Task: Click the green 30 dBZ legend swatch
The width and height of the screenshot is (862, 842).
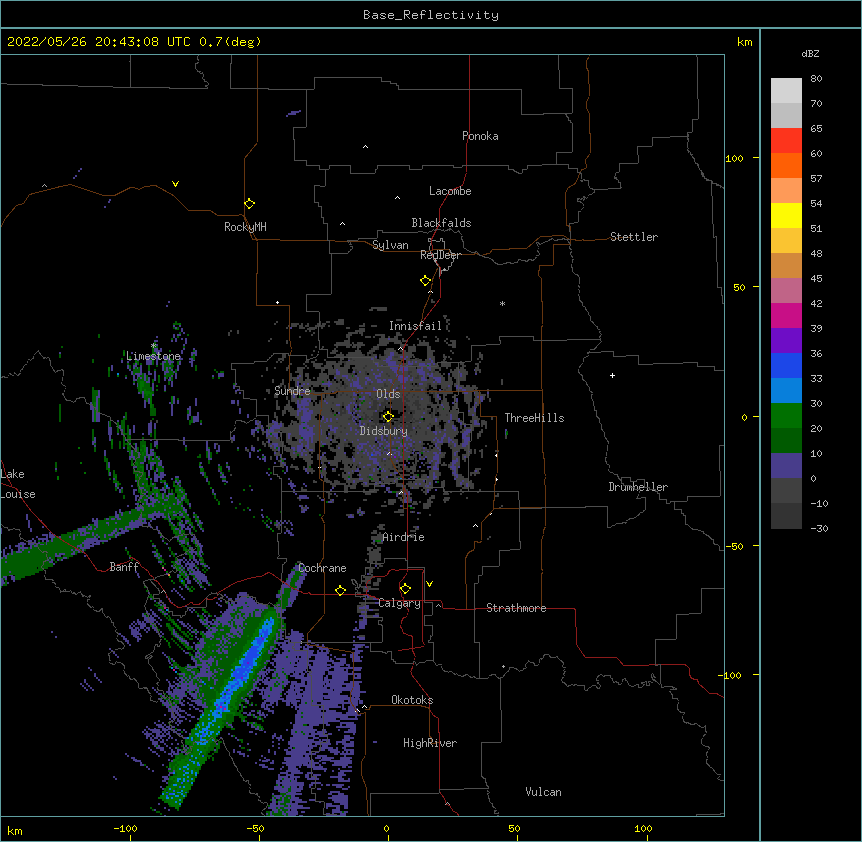Action: tap(786, 416)
